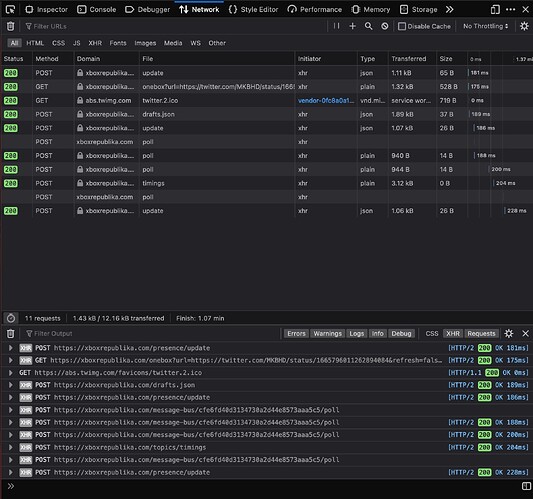The width and height of the screenshot is (533, 499).
Task: Click lock icon of abs.twimg.com row
Action: (80, 100)
